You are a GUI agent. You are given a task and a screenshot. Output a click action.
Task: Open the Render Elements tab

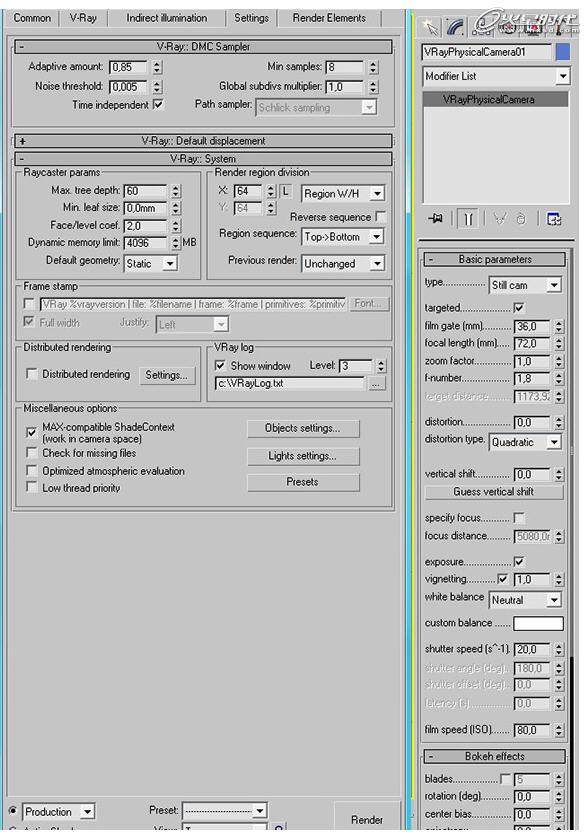[x=329, y=18]
